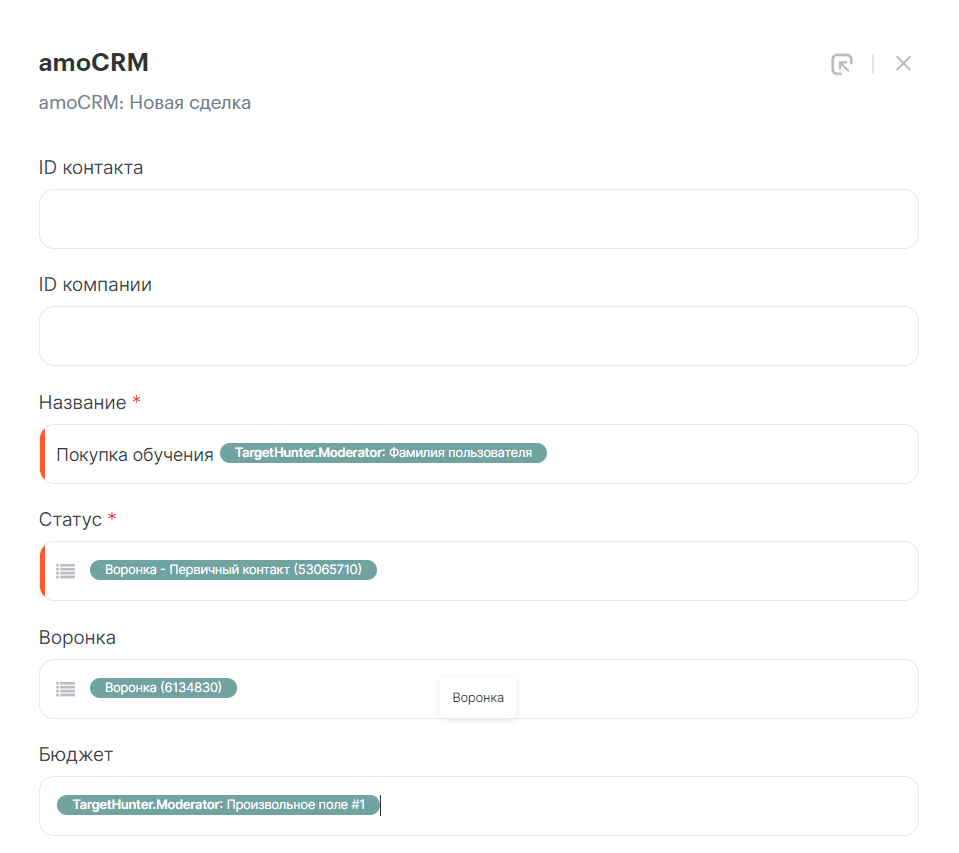Click the pop-out window icon in header
This screenshot has height=853, width=959.
pos(842,64)
